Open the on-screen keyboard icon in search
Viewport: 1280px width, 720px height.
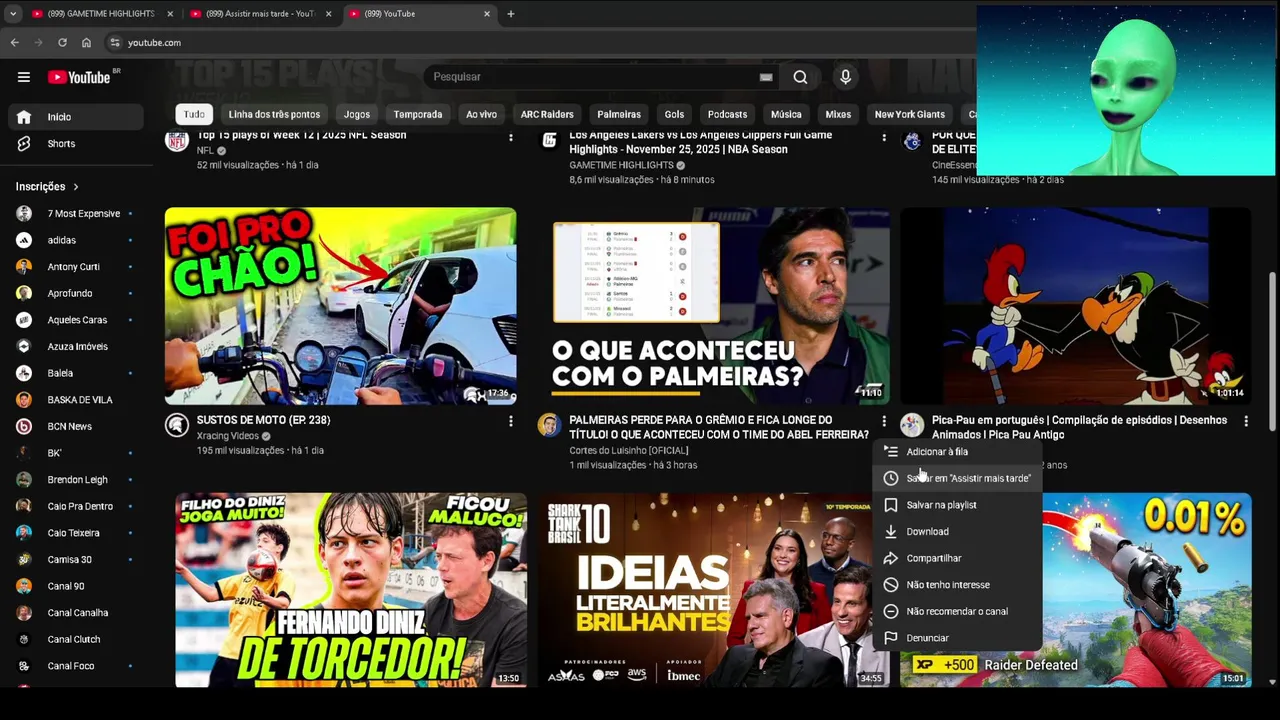[766, 77]
